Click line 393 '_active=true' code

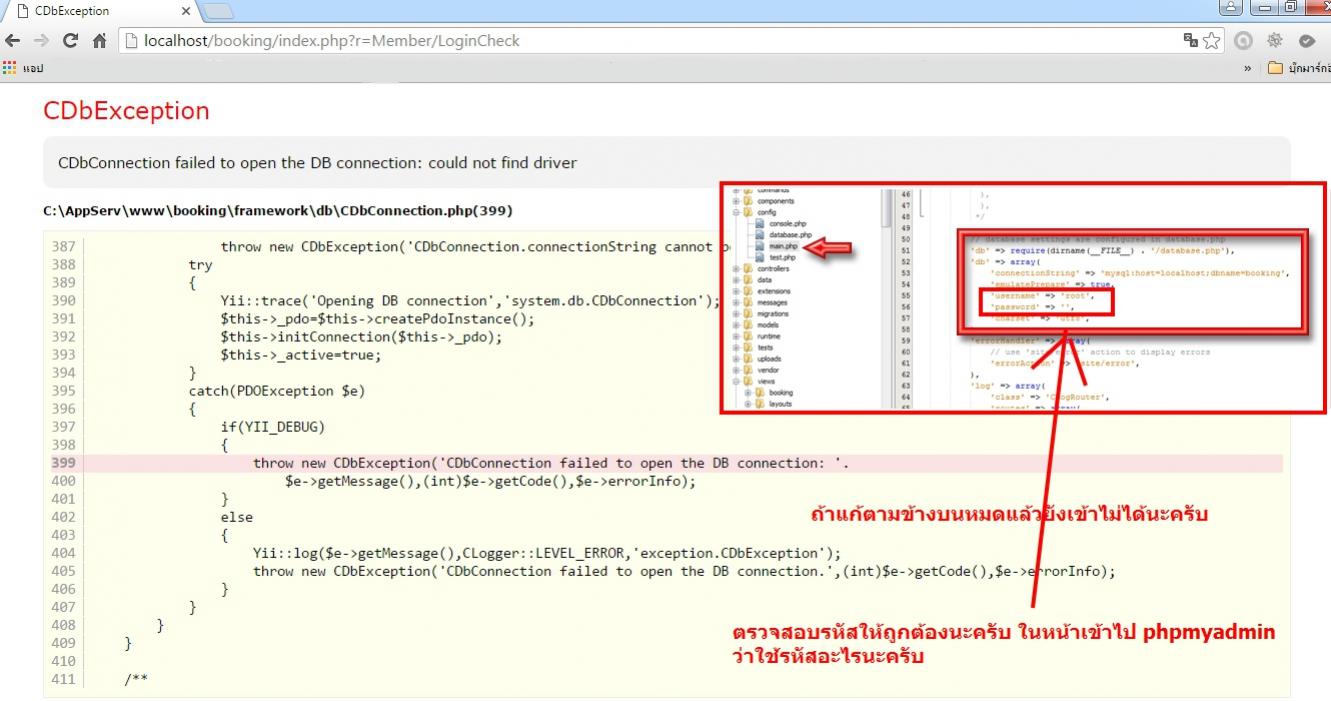click(x=301, y=355)
